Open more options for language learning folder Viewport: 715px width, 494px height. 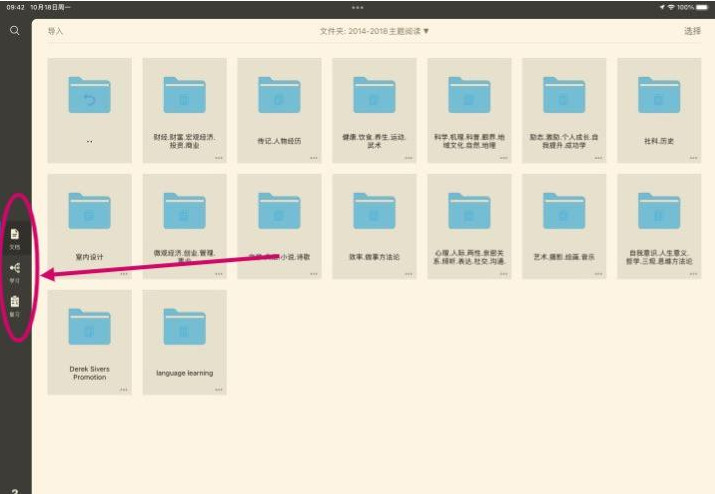(x=219, y=390)
